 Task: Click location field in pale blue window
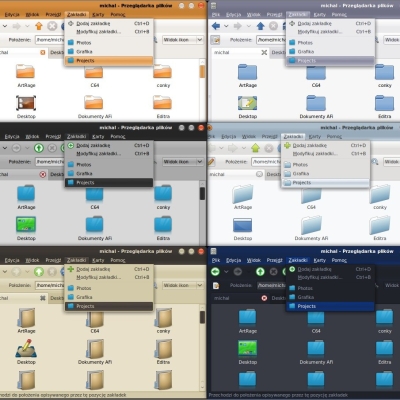pyautogui.click(x=266, y=162)
